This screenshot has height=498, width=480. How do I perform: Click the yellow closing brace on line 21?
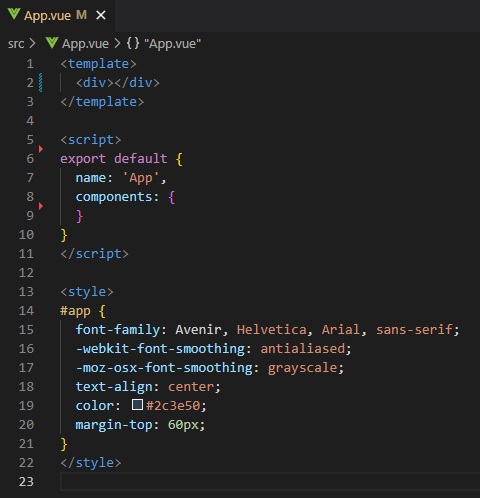64,444
